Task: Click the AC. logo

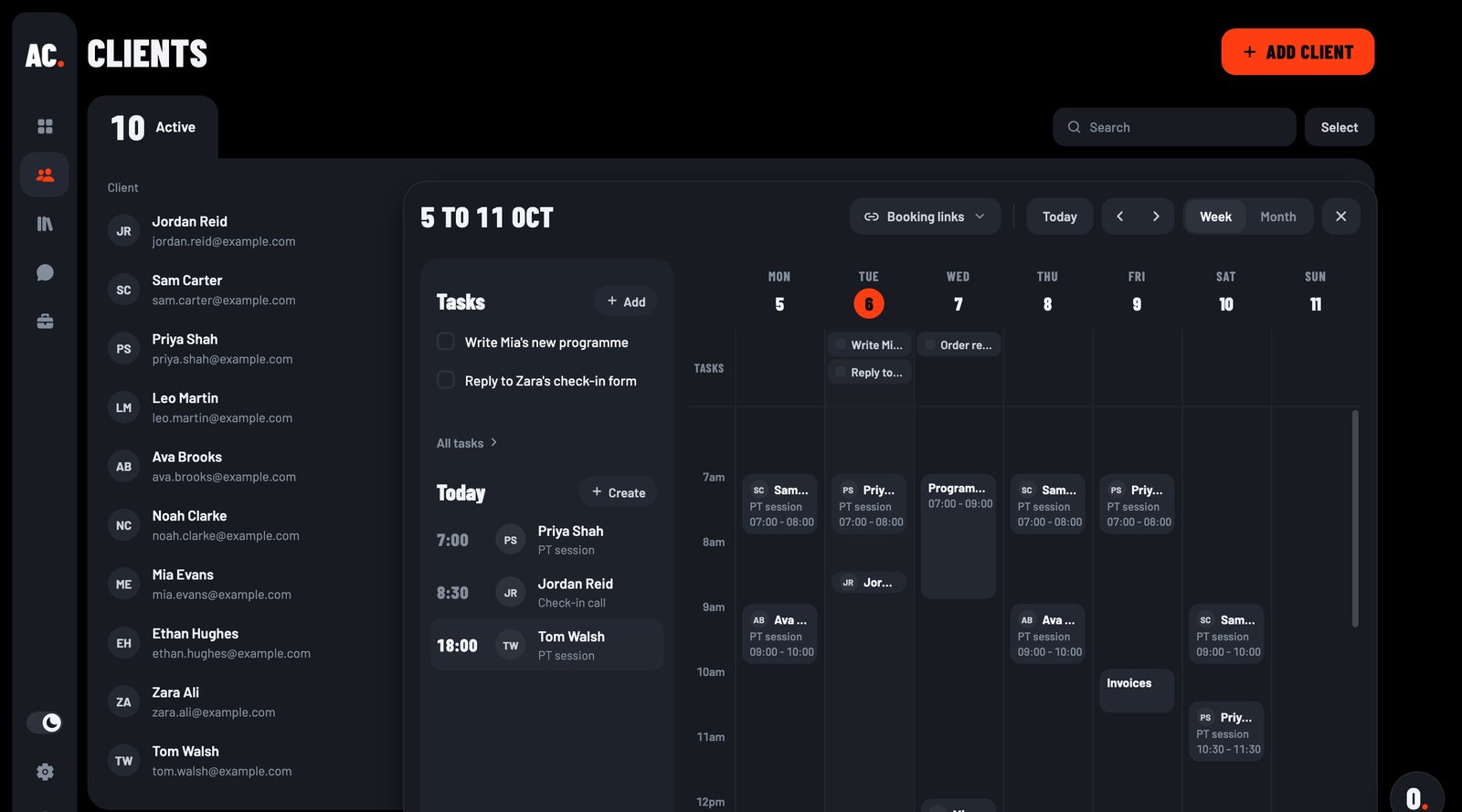Action: 45,56
